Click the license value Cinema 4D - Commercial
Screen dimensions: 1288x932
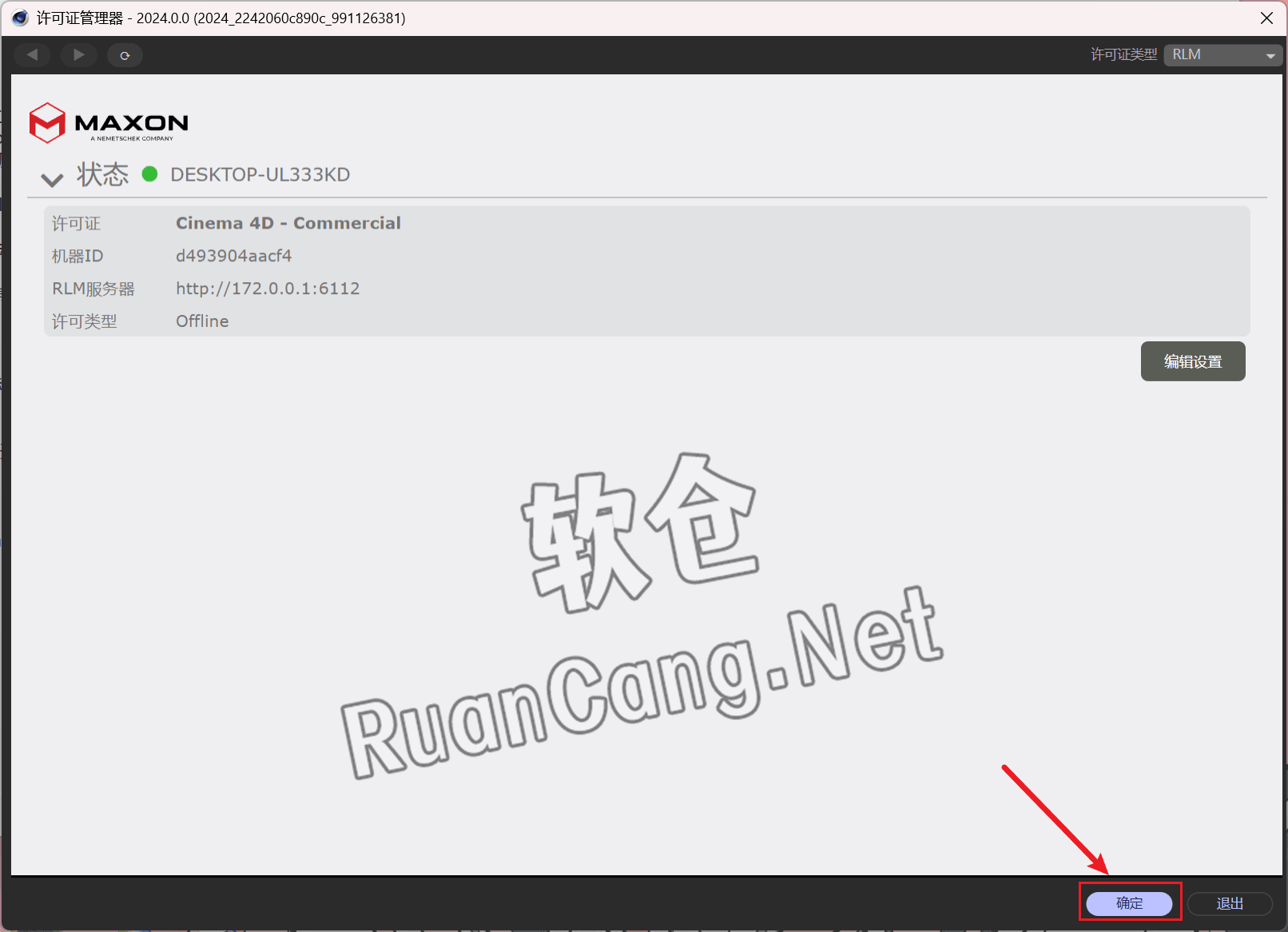(288, 223)
